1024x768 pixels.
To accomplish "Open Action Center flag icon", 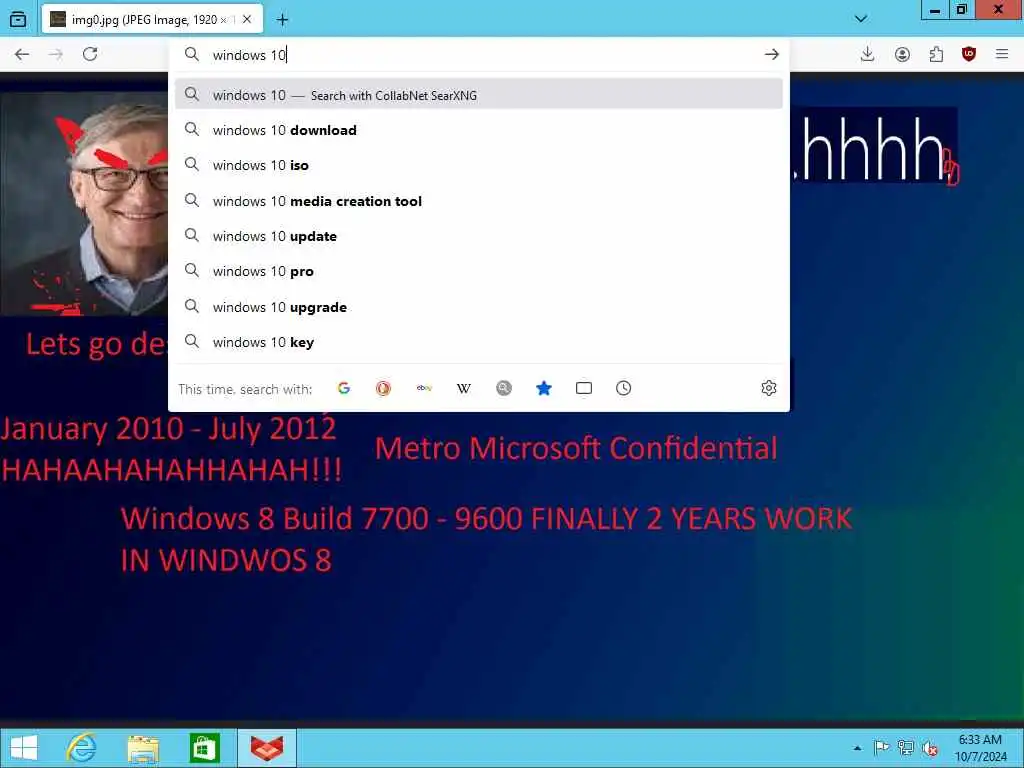I will [881, 748].
